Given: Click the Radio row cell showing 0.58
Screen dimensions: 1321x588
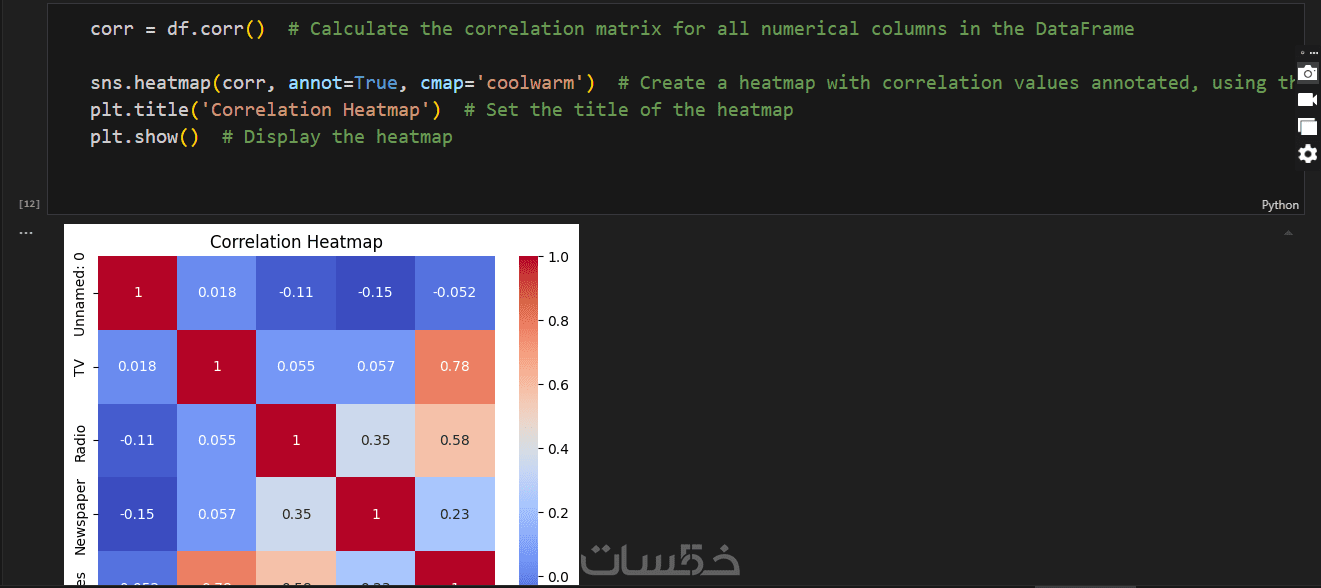Looking at the screenshot, I should pyautogui.click(x=455, y=440).
